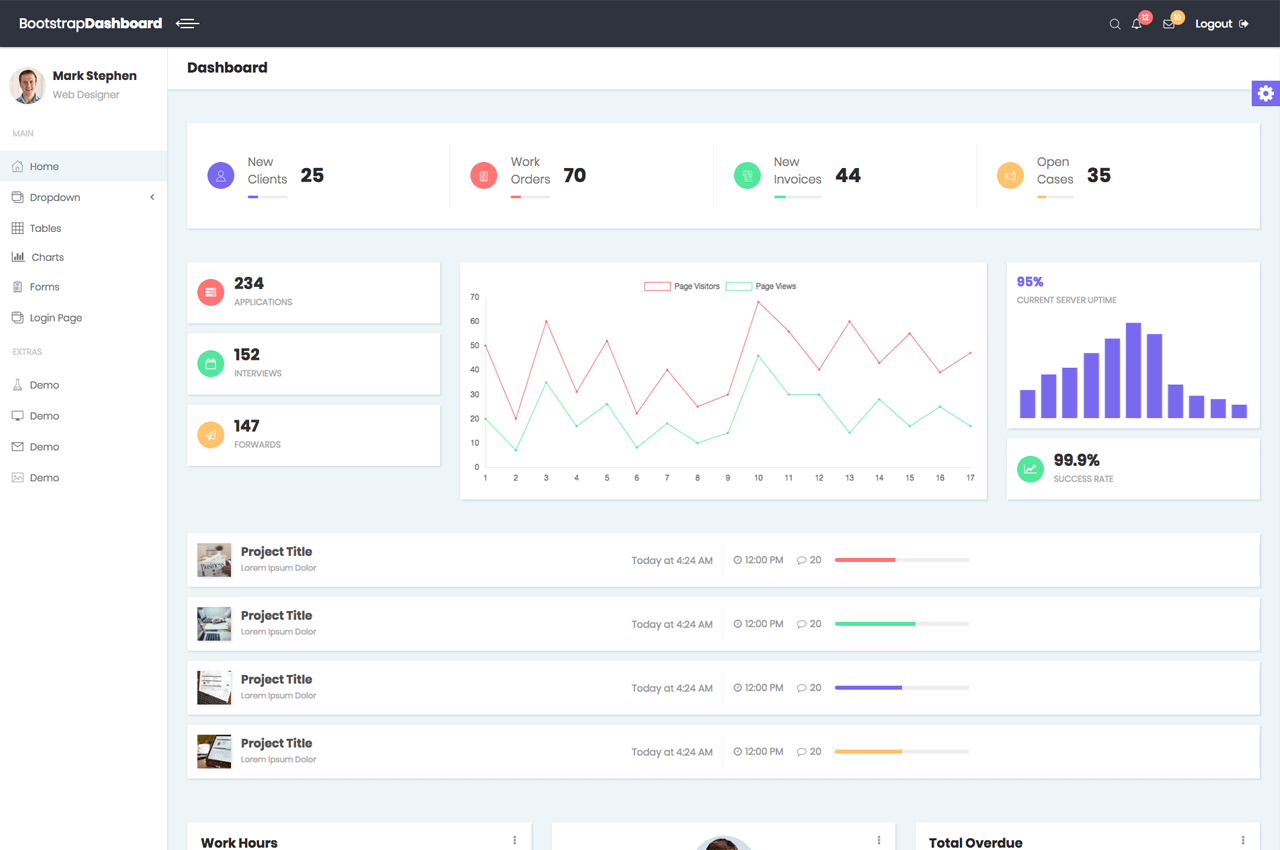Click the red Work Orders icon
Viewport: 1280px width, 850px height.
point(484,176)
